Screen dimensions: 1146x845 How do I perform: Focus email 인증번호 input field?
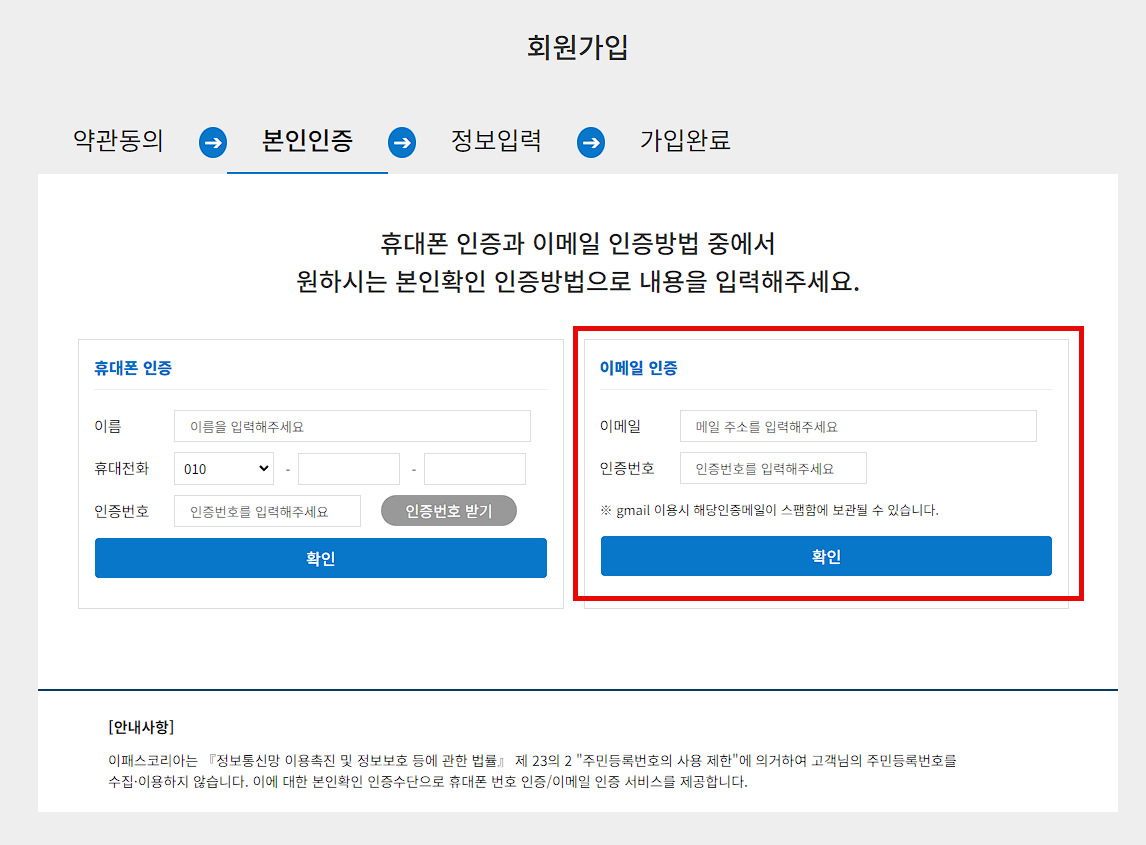pyautogui.click(x=773, y=469)
